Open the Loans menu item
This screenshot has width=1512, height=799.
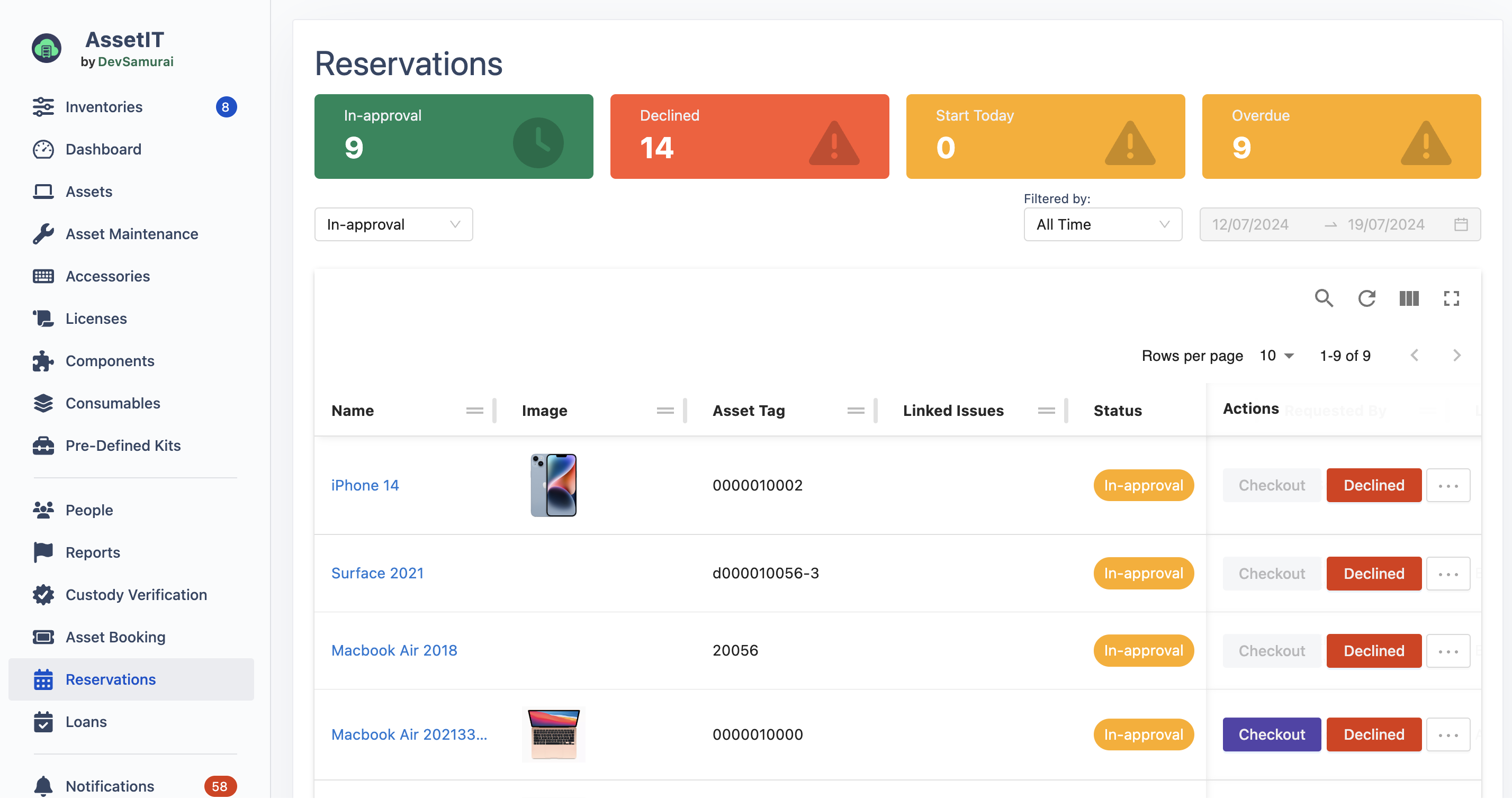point(86,721)
